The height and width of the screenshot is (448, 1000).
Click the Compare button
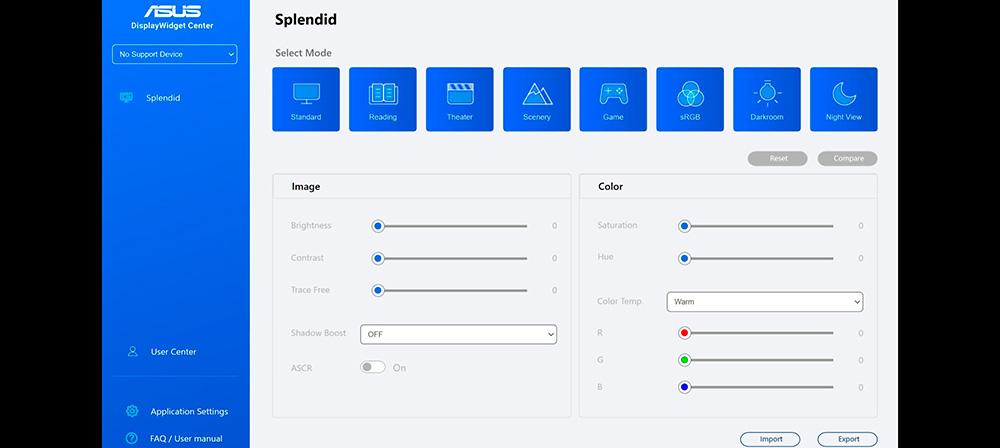coord(848,158)
